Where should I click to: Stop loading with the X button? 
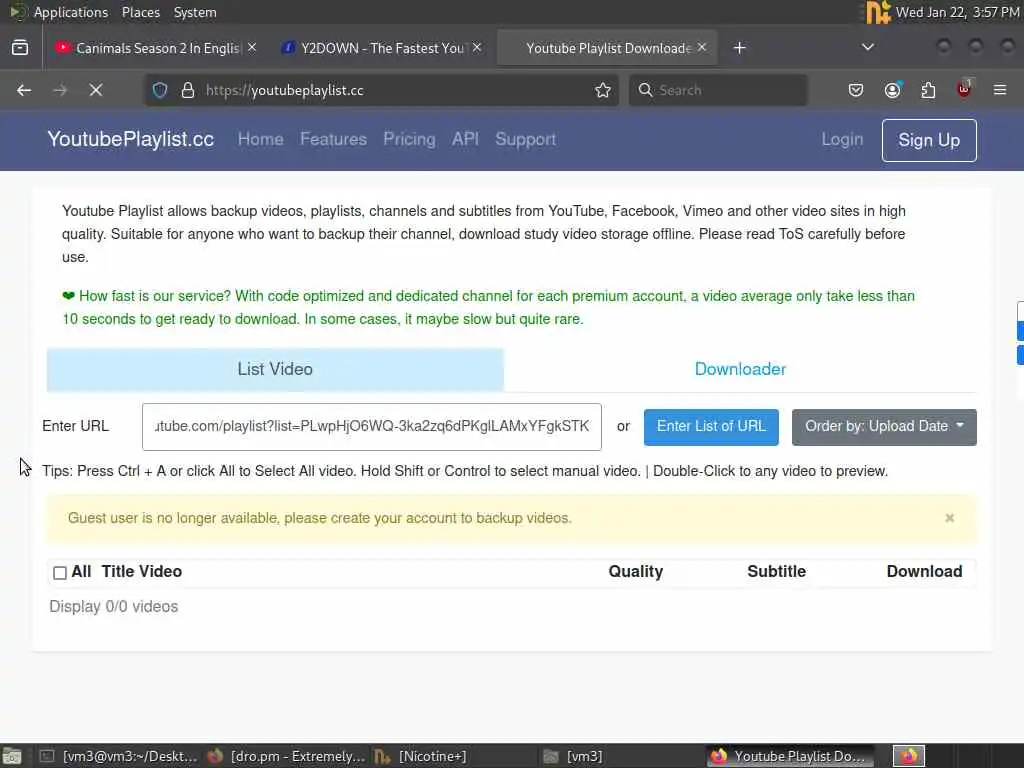(x=96, y=90)
